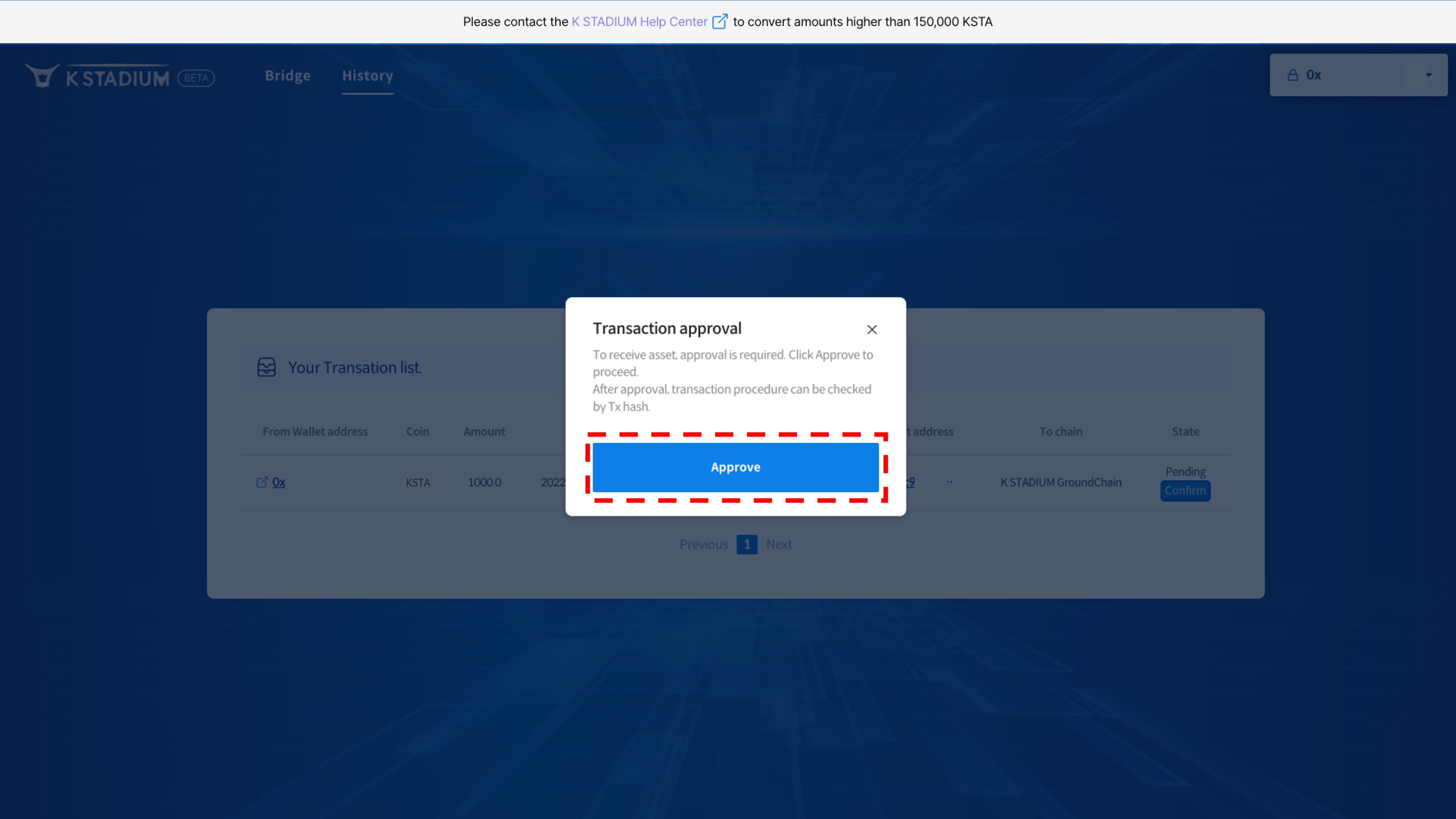Click the State column header
The width and height of the screenshot is (1456, 819).
coord(1185,431)
